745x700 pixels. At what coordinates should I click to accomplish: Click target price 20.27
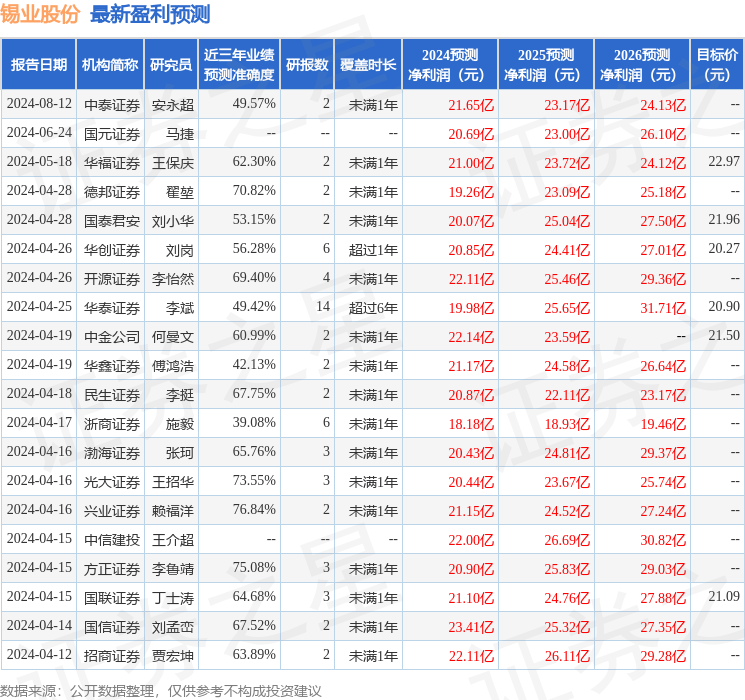(724, 248)
